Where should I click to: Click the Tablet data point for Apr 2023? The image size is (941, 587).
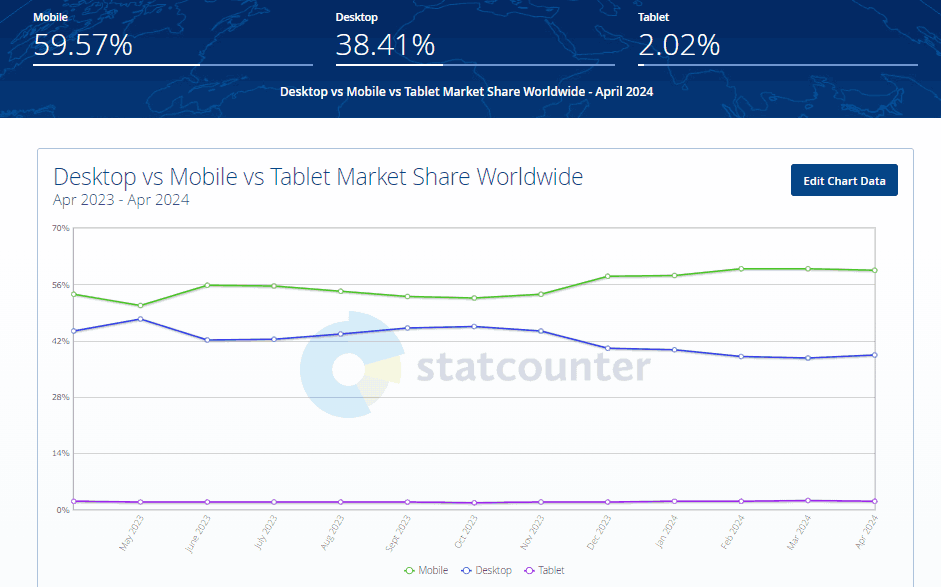[x=72, y=501]
